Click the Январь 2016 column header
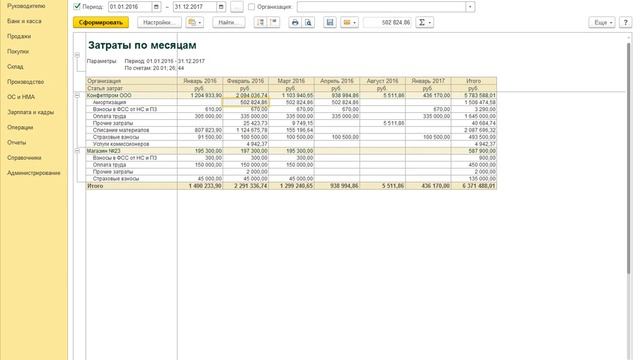 [x=200, y=81]
